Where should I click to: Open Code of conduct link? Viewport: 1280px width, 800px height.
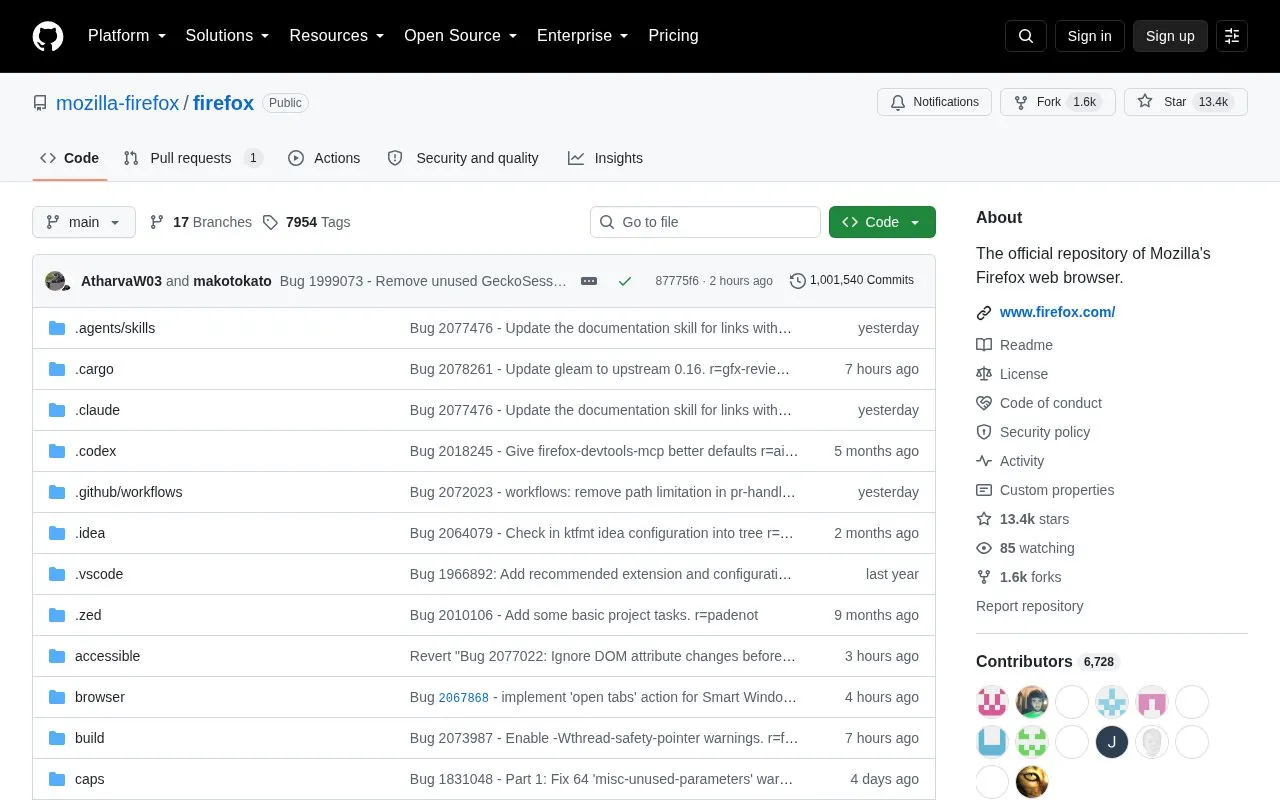(1039, 403)
